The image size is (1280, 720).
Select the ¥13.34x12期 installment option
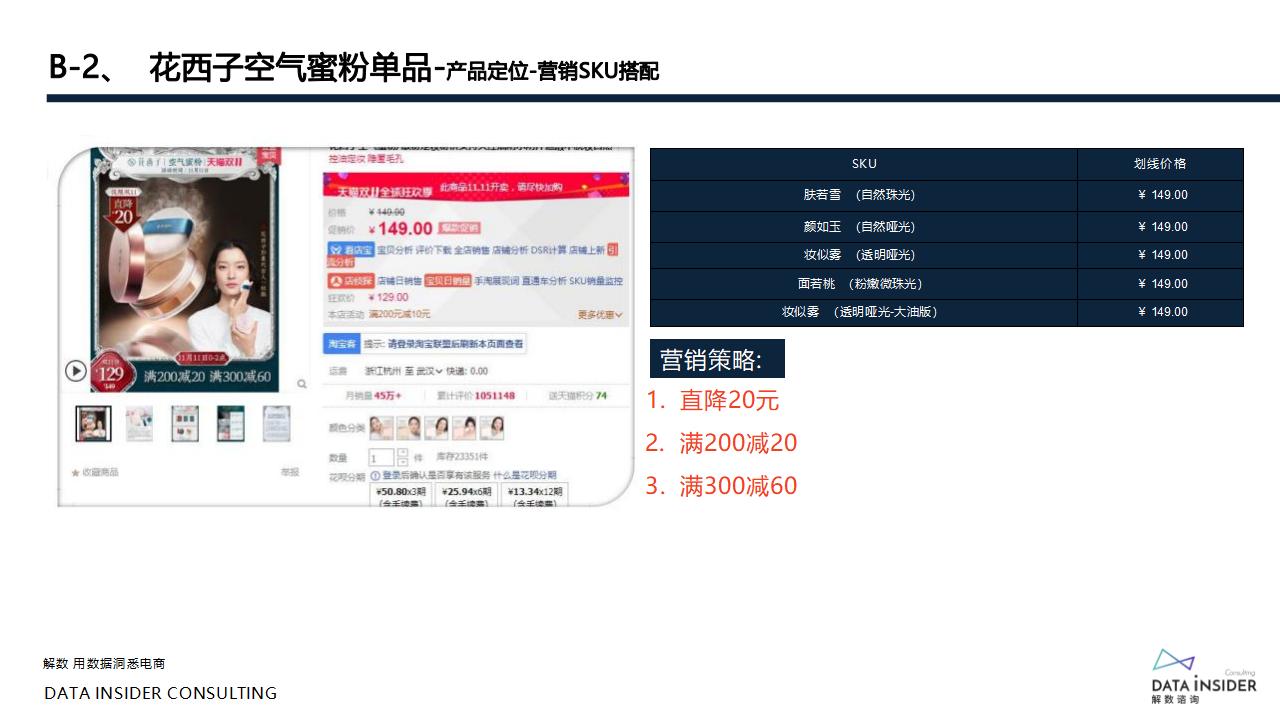coord(534,495)
